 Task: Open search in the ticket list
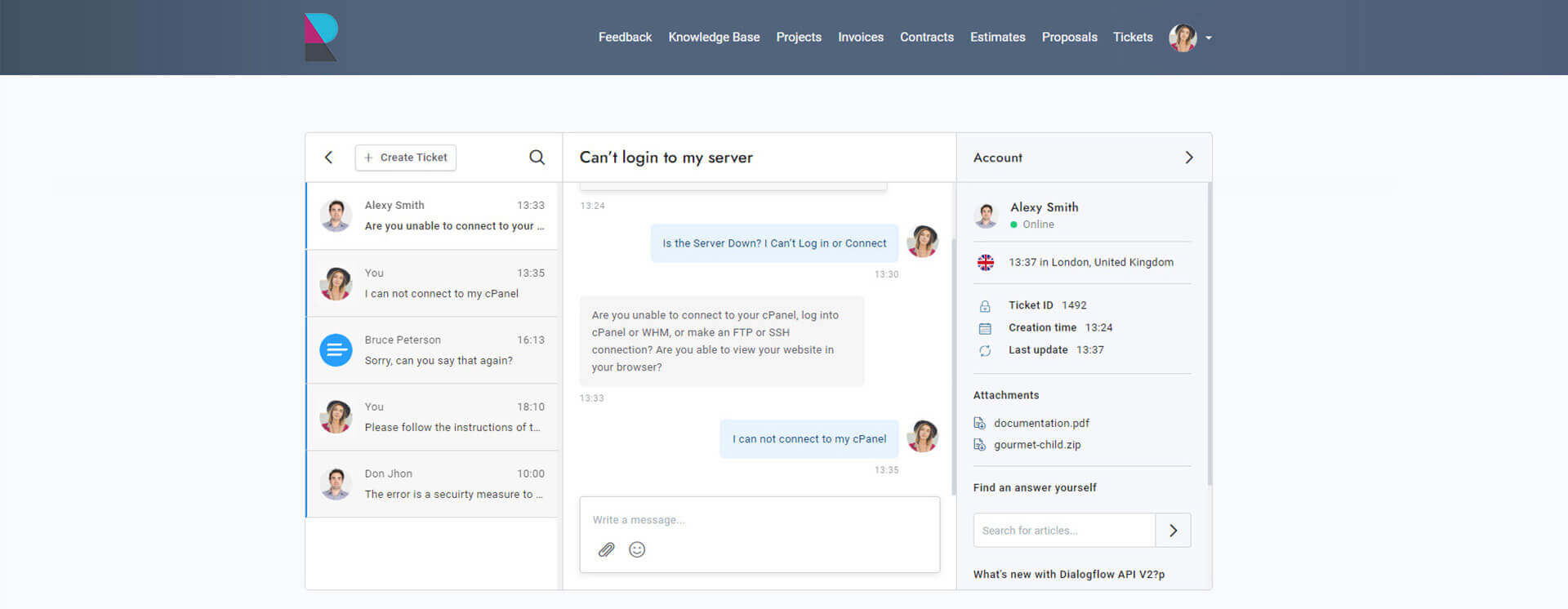point(537,158)
